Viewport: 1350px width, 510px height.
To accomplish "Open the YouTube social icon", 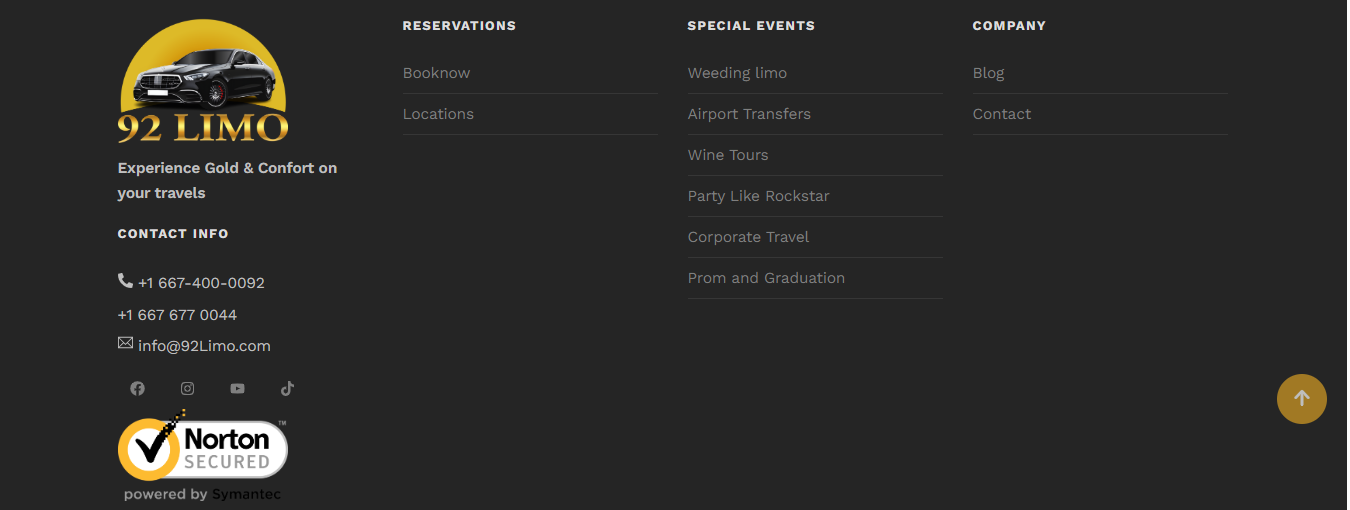I will (x=237, y=389).
